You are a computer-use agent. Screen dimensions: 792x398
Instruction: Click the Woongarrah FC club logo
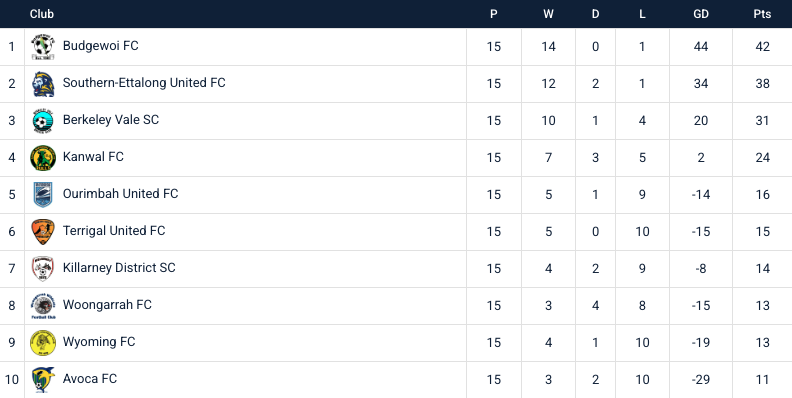click(43, 306)
